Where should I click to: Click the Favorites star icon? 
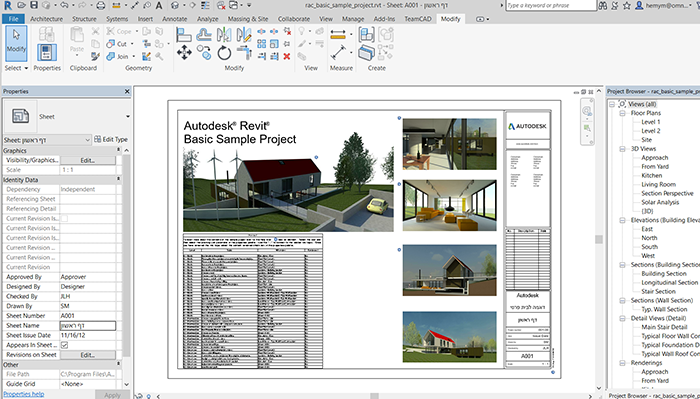pyautogui.click(x=627, y=5)
